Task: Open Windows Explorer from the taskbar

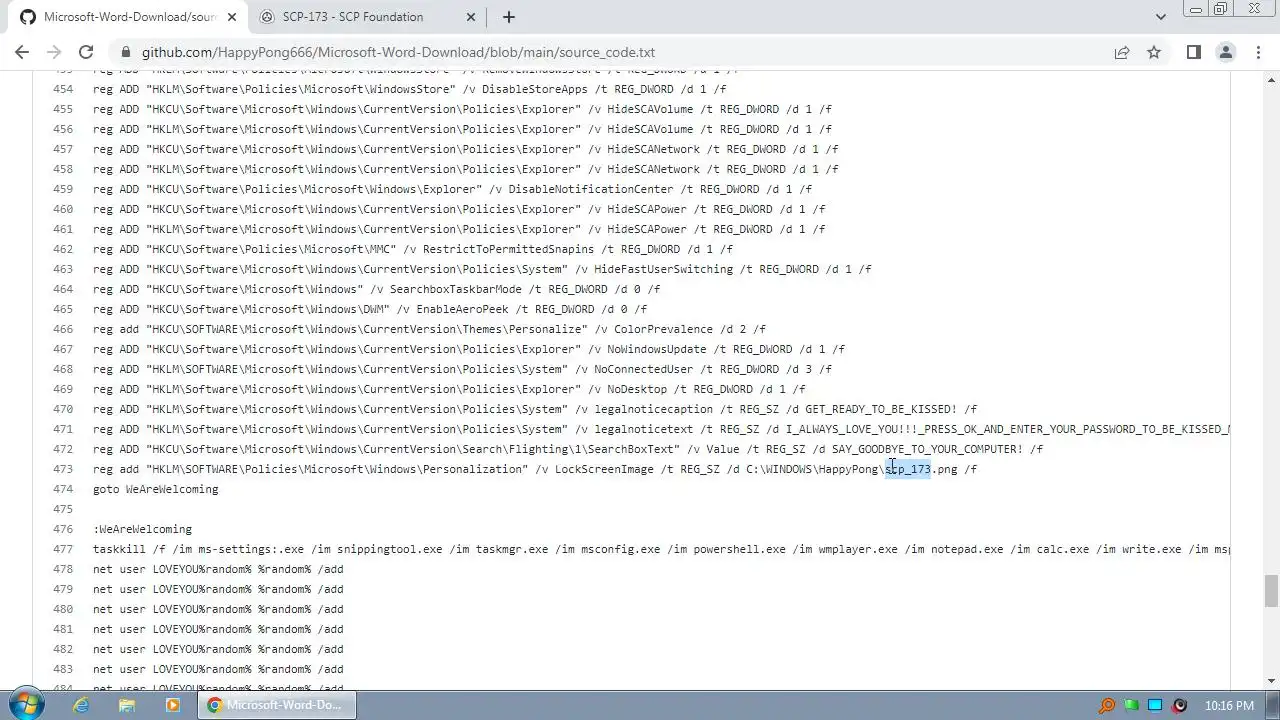Action: (x=127, y=705)
